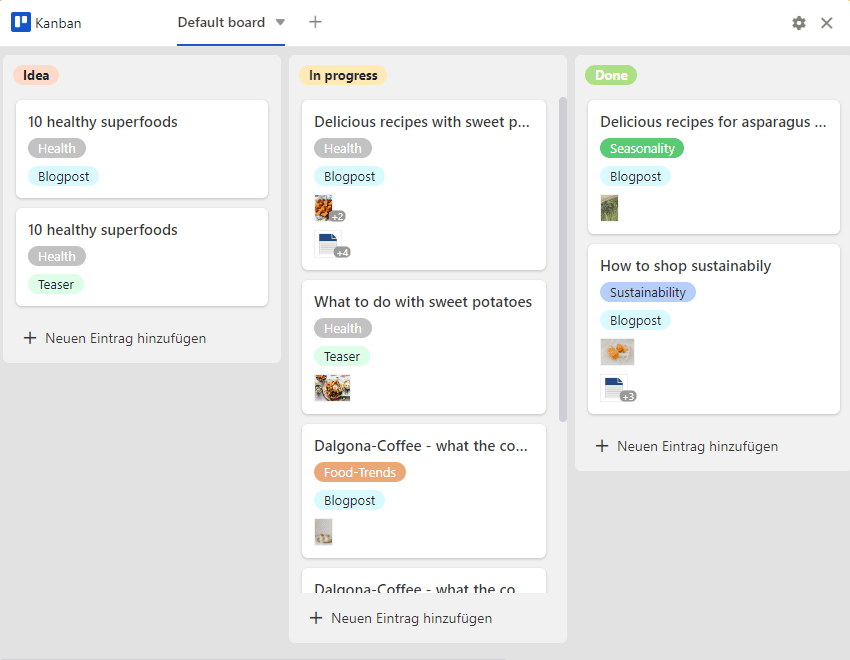Click the Sustainability blue tag

click(x=648, y=293)
